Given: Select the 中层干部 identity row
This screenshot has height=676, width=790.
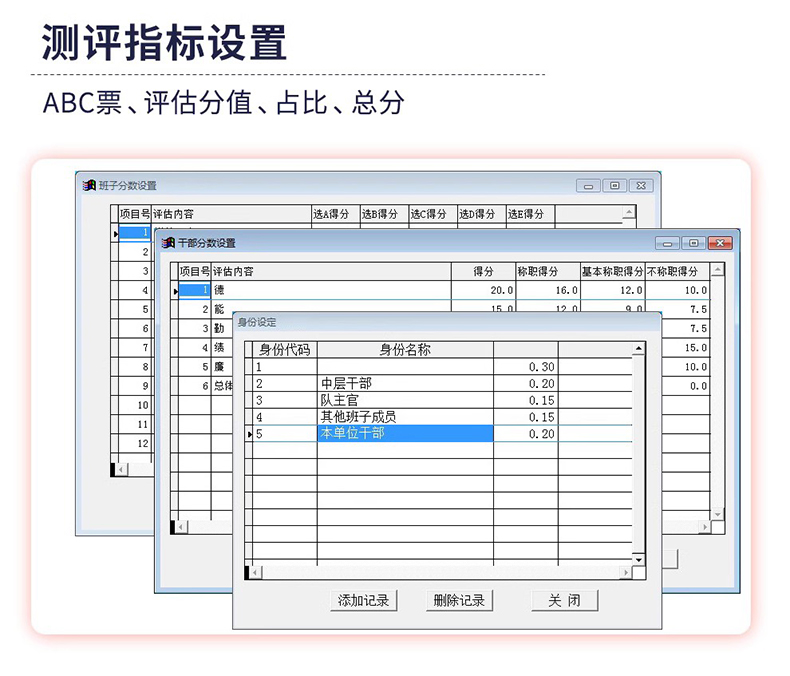Looking at the screenshot, I should 405,384.
